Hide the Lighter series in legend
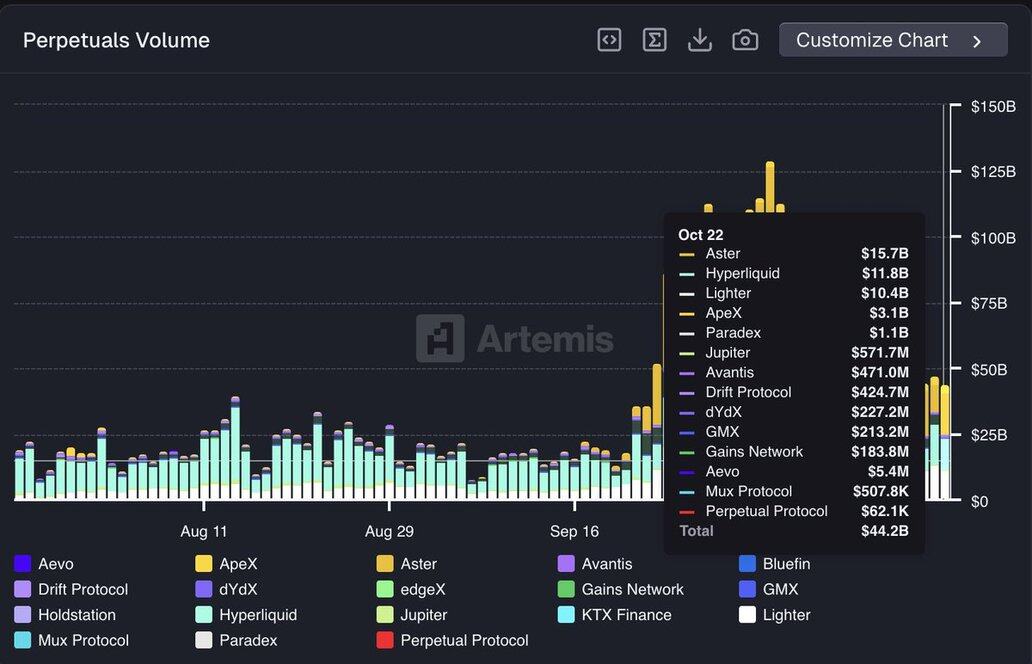Viewport: 1032px width, 664px height. (786, 615)
